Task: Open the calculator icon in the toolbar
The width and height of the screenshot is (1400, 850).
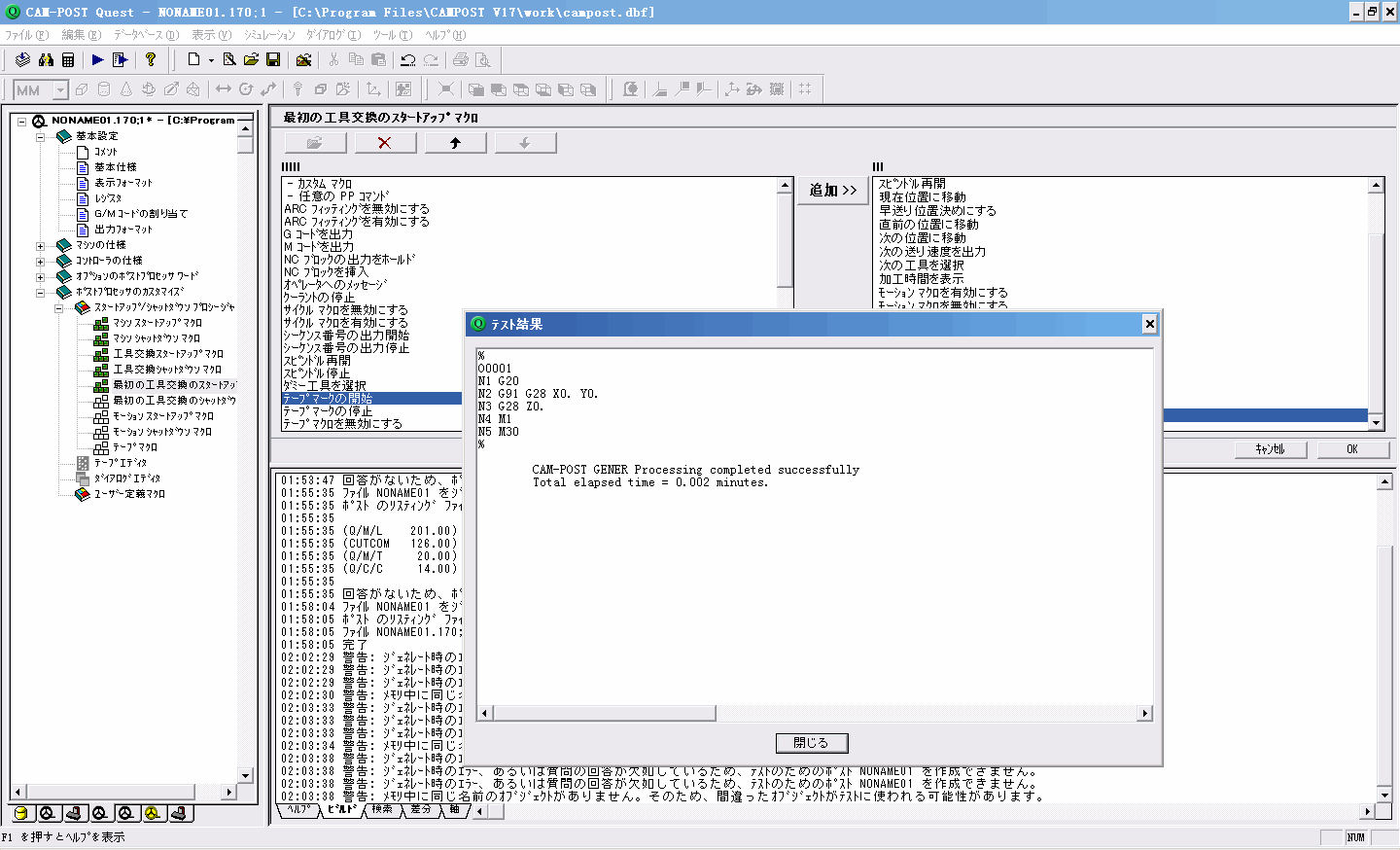Action: [x=68, y=60]
